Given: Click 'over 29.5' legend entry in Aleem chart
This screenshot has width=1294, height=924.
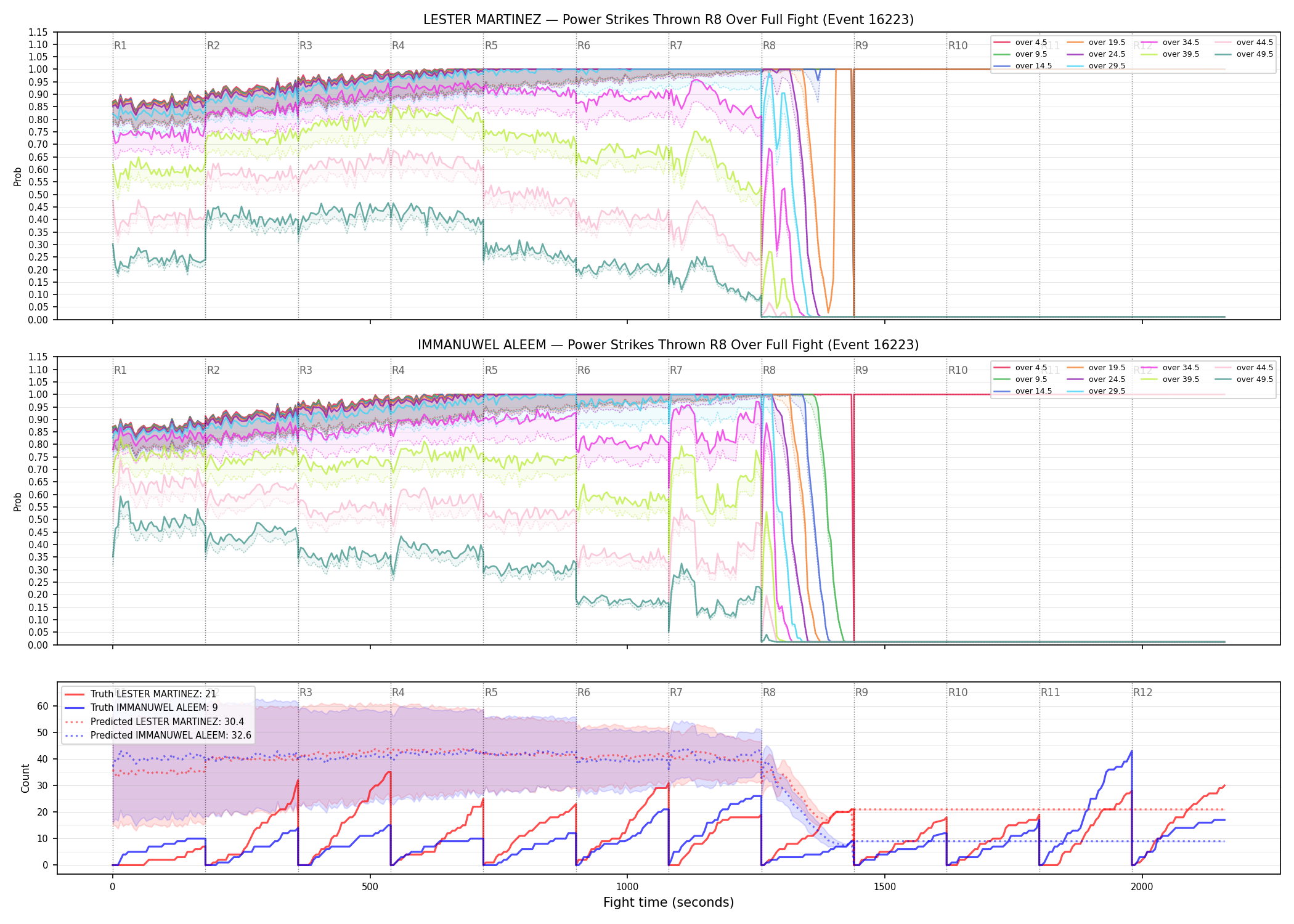Looking at the screenshot, I should coord(1096,391).
